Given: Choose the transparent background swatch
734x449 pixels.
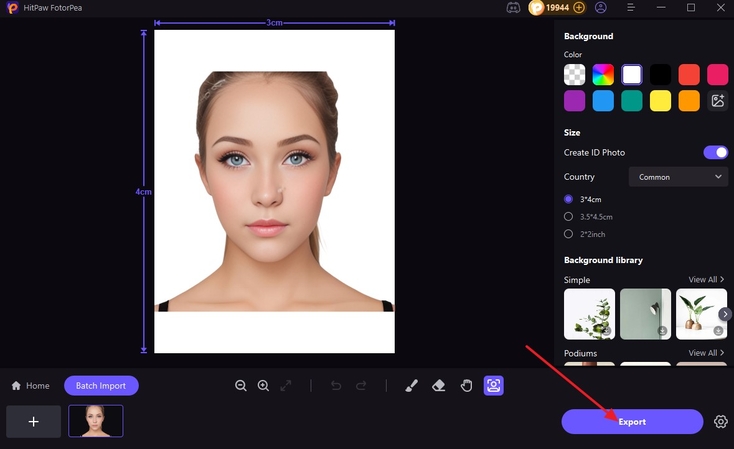Looking at the screenshot, I should click(574, 74).
